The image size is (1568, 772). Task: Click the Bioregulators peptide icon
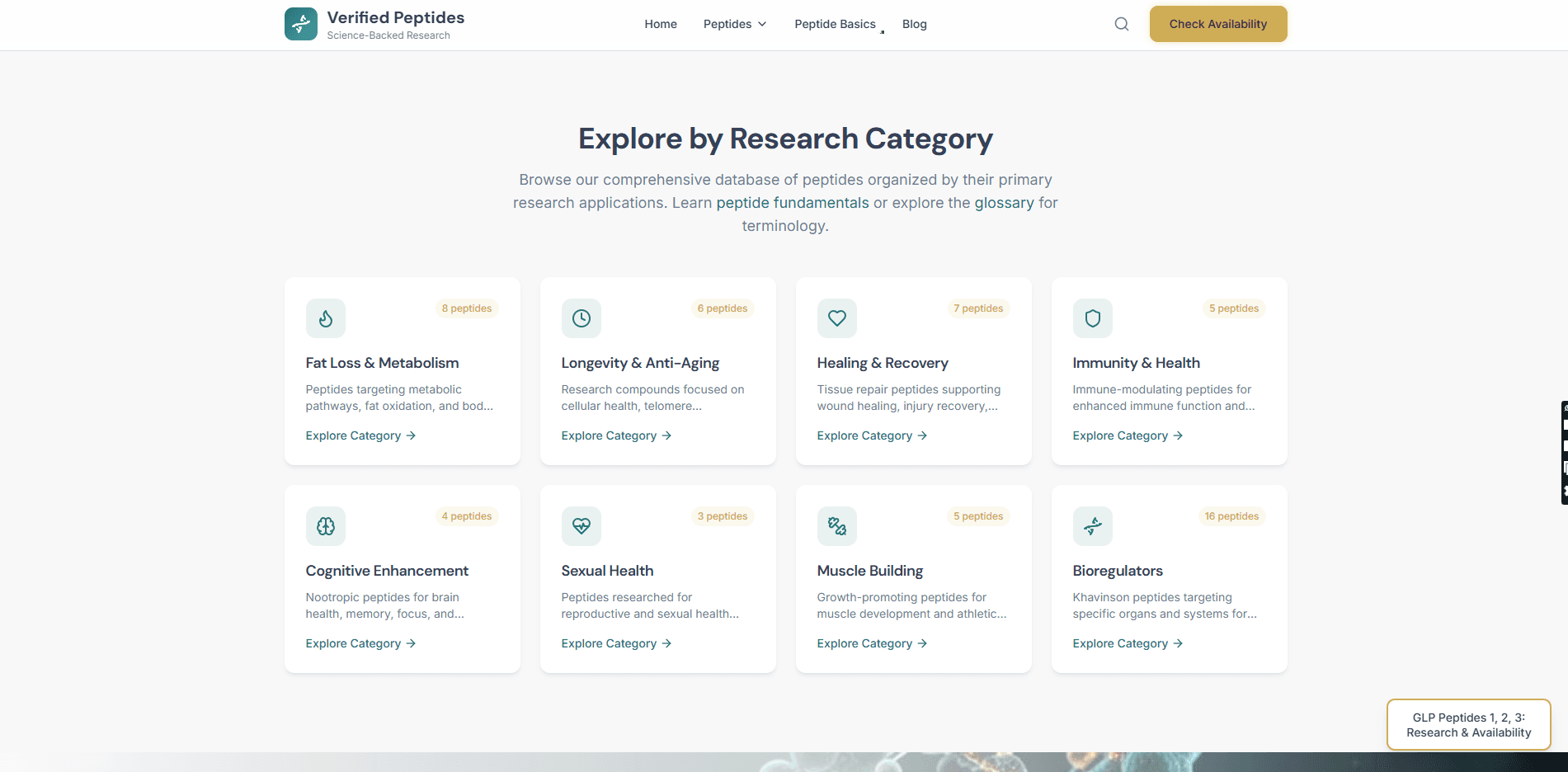pos(1092,526)
